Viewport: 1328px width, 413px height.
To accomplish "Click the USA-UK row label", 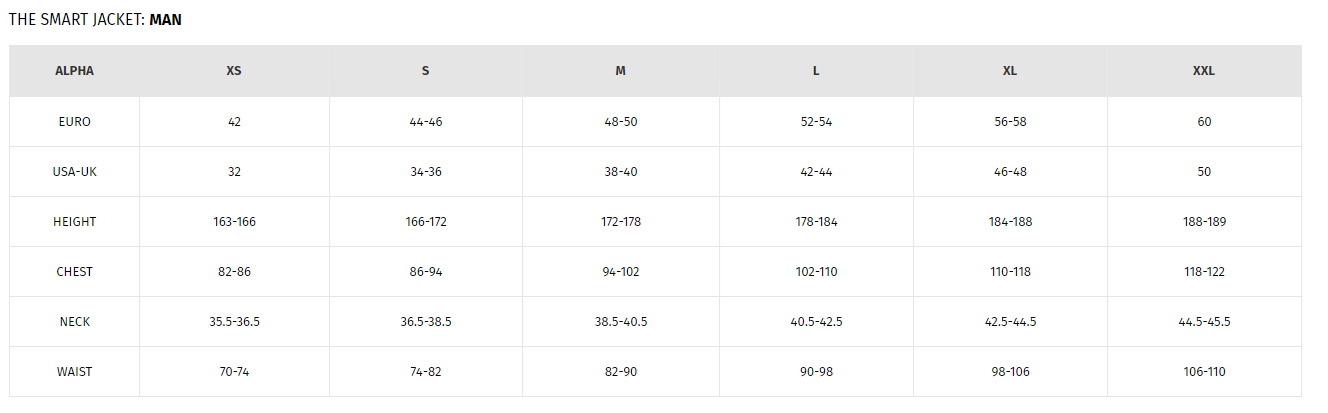I will (74, 171).
